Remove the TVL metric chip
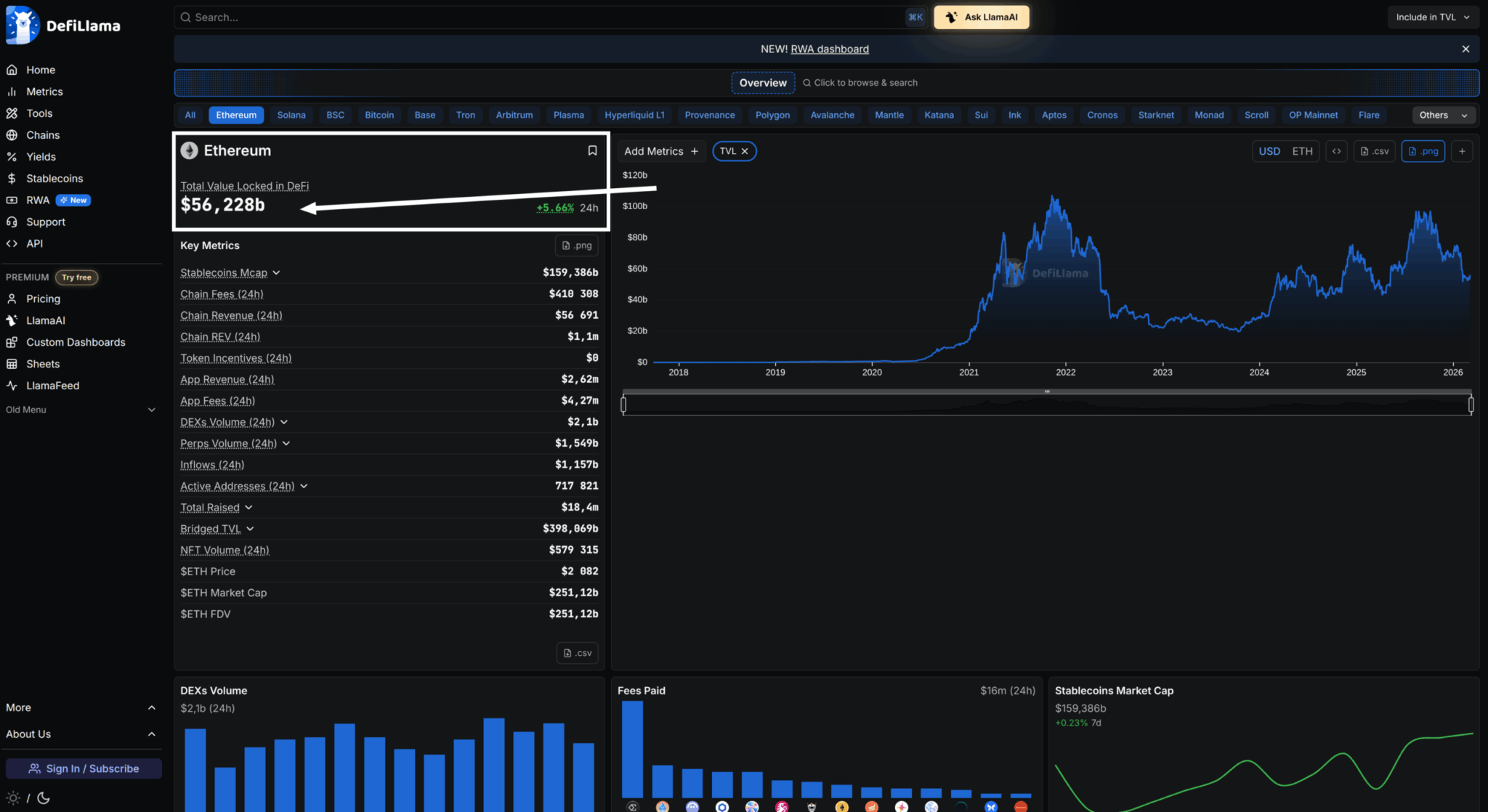Viewport: 1488px width, 812px height. tap(745, 151)
